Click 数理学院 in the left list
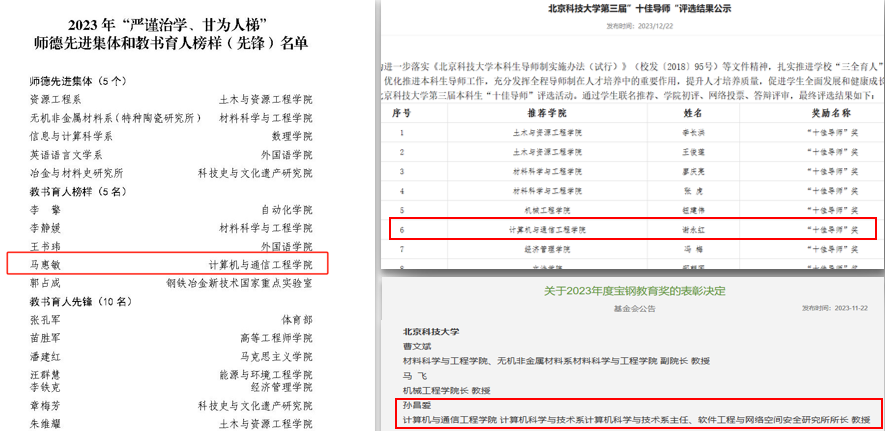 click(x=292, y=137)
